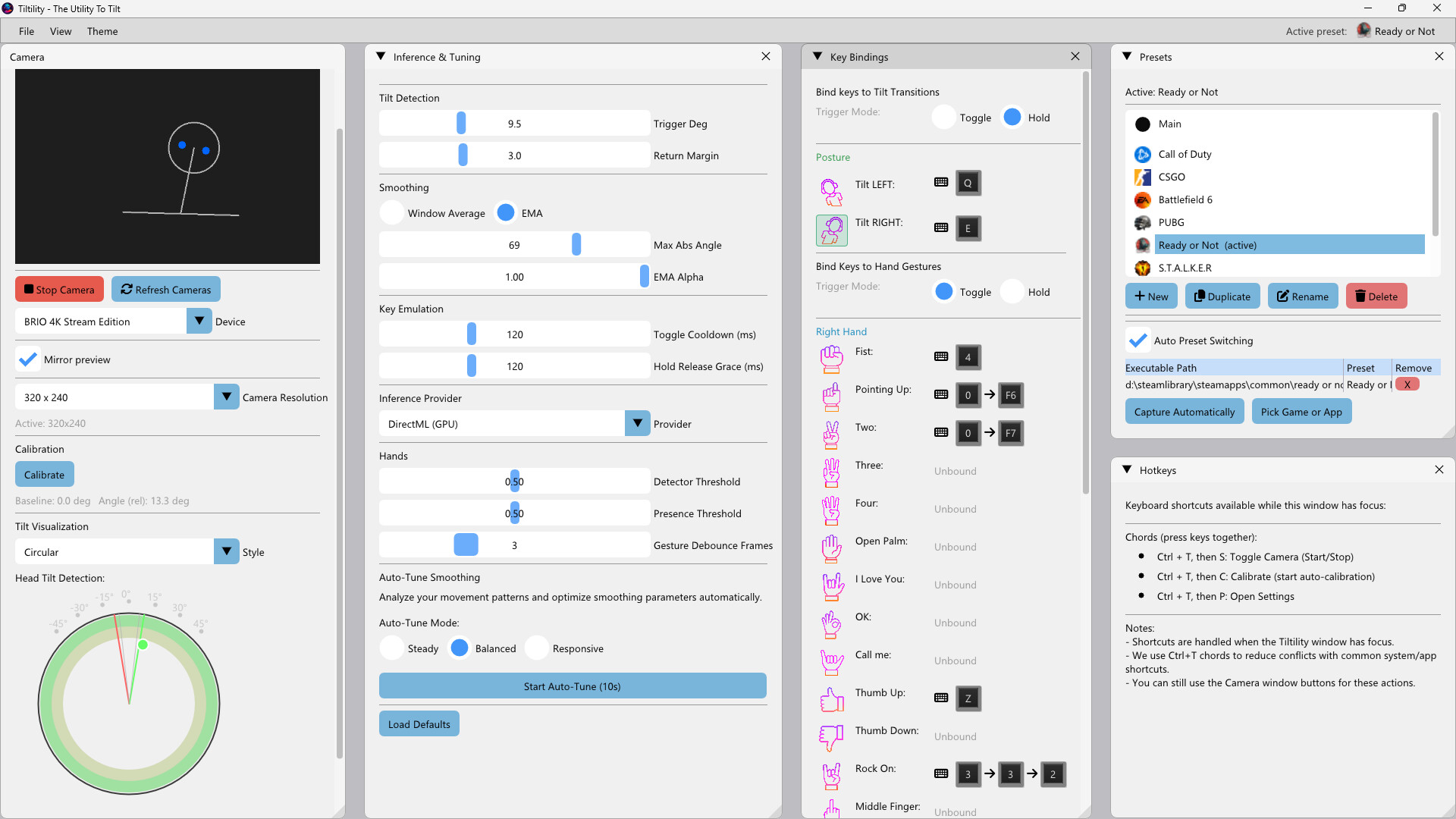Click the Fist gesture icon
This screenshot has width=1456, height=819.
831,359
